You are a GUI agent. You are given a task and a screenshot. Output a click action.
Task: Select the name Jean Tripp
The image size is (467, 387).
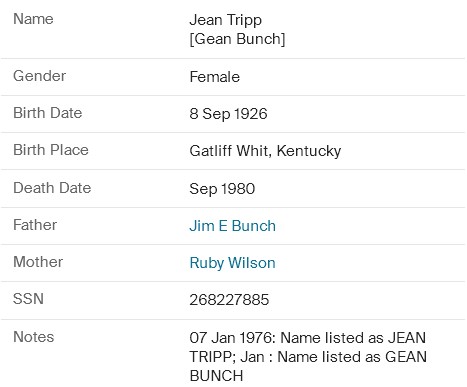225,20
